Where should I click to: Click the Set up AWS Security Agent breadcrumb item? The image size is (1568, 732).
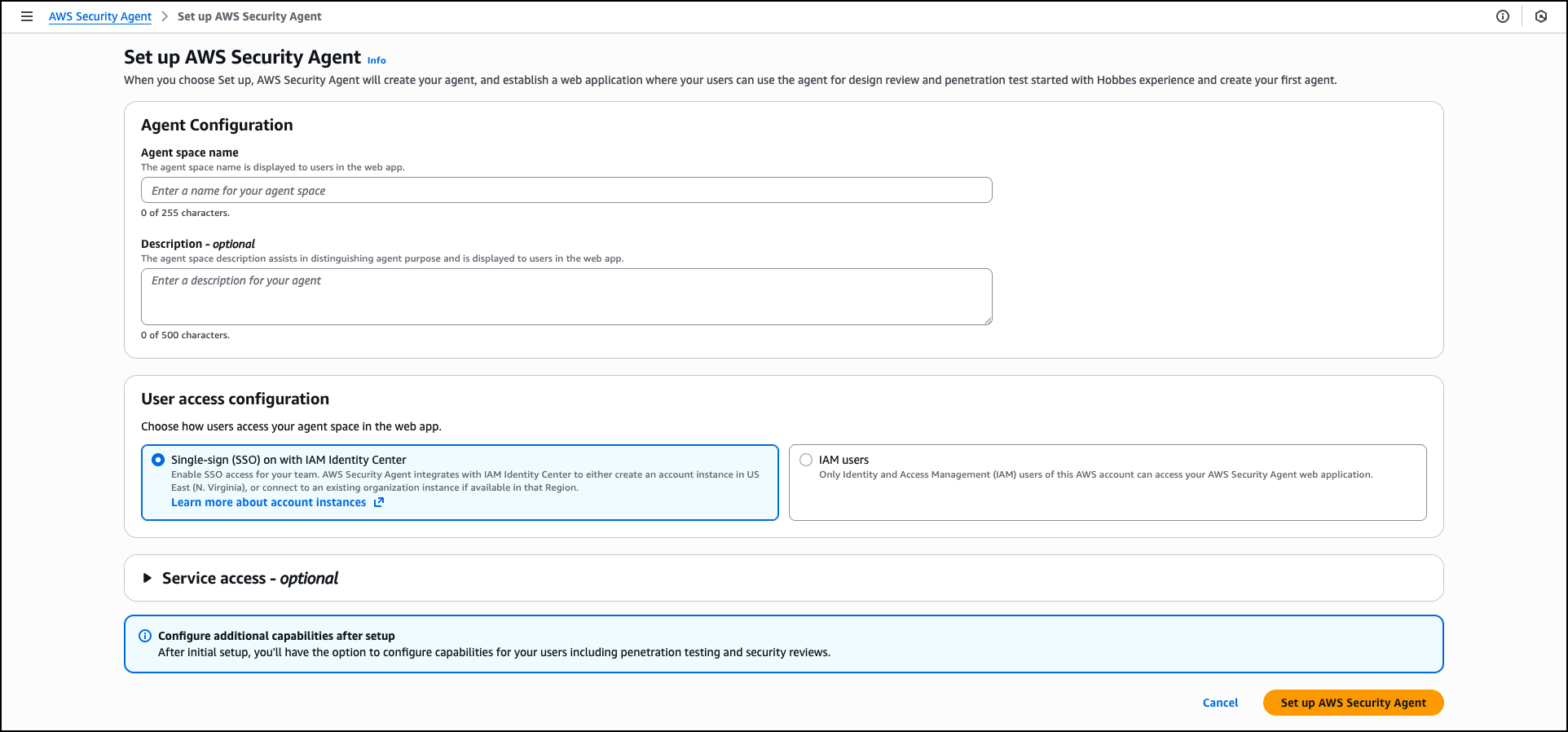click(249, 16)
